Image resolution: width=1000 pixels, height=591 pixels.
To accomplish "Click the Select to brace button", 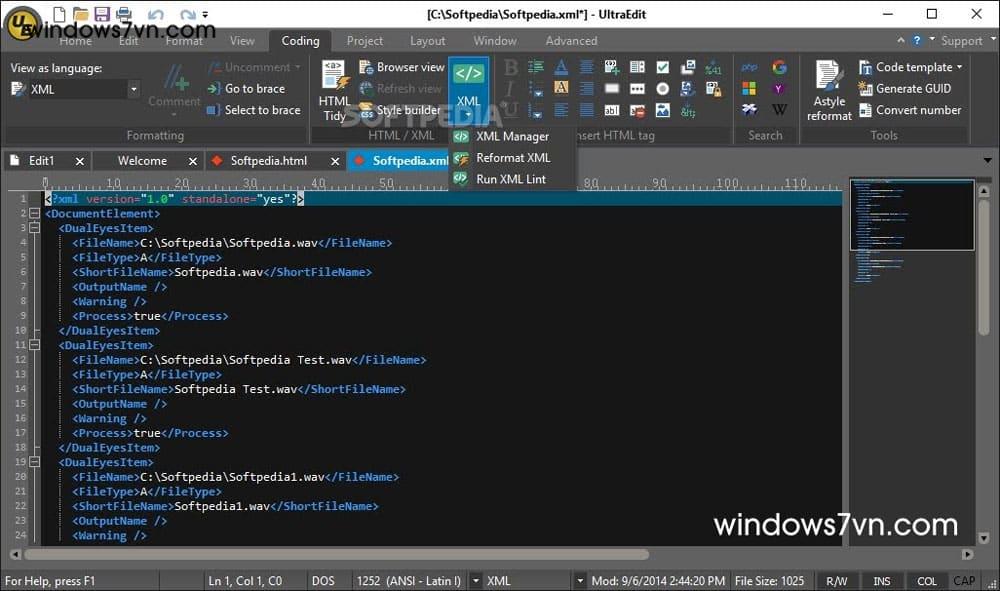I will pos(254,110).
